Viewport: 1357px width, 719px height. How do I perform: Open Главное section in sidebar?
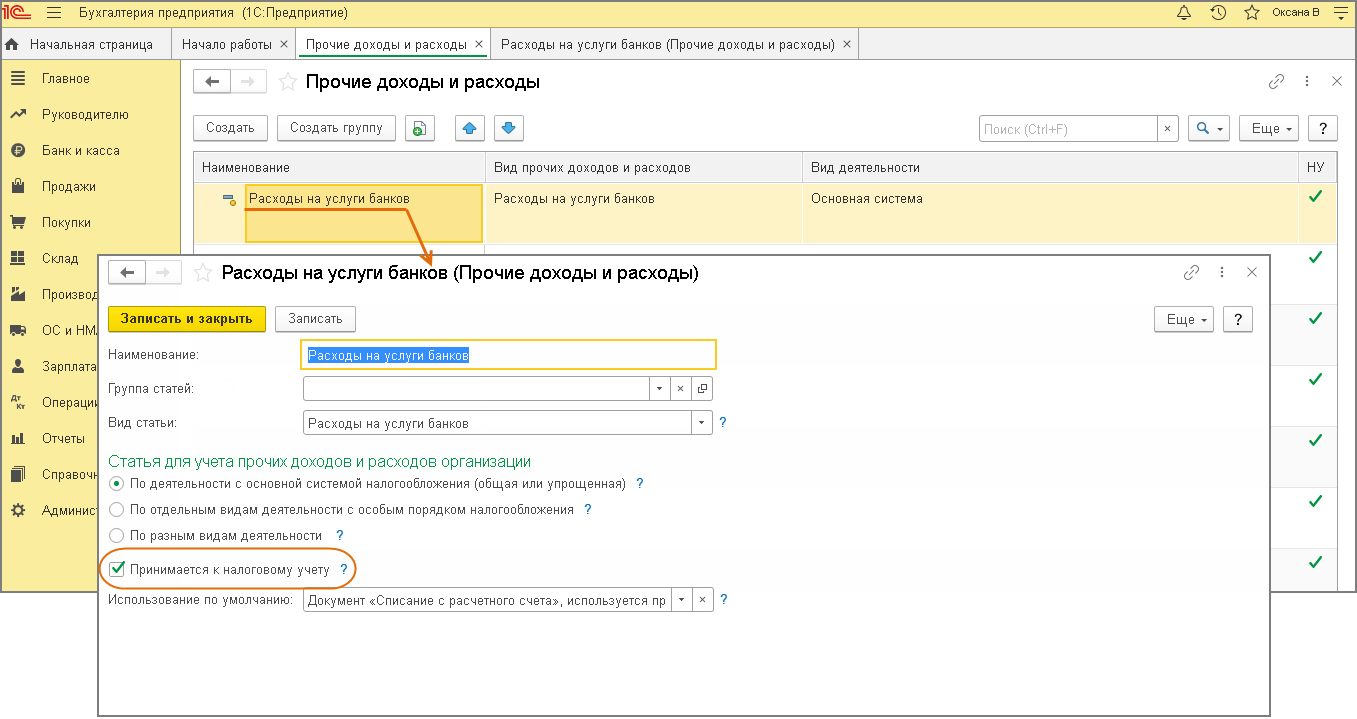click(x=65, y=79)
